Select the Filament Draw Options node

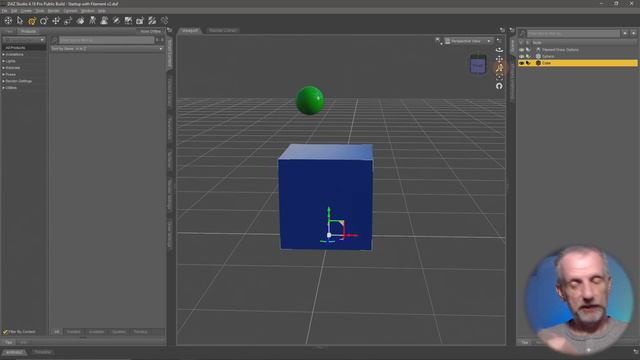point(560,50)
